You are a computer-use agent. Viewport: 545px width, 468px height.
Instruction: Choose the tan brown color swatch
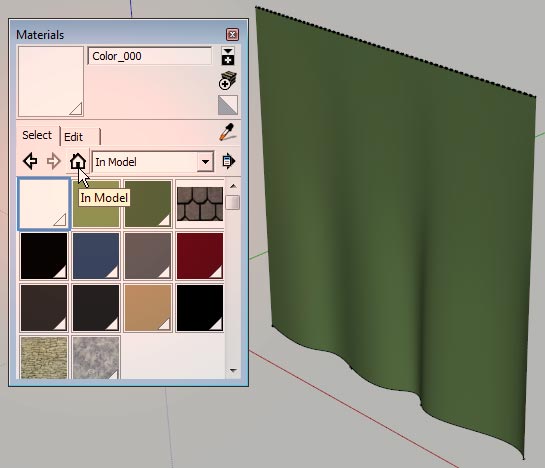point(148,308)
